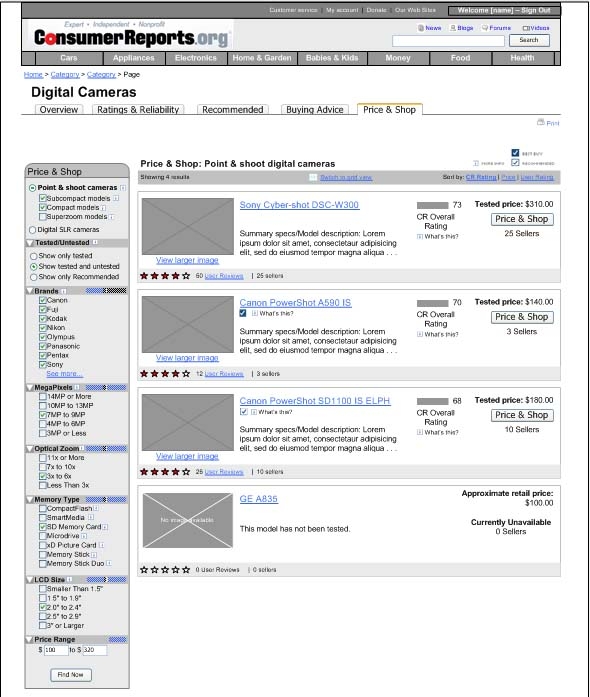This screenshot has height=697, width=590.
Task: Click the info icon next to xD Picture Card
Action: coord(101,545)
